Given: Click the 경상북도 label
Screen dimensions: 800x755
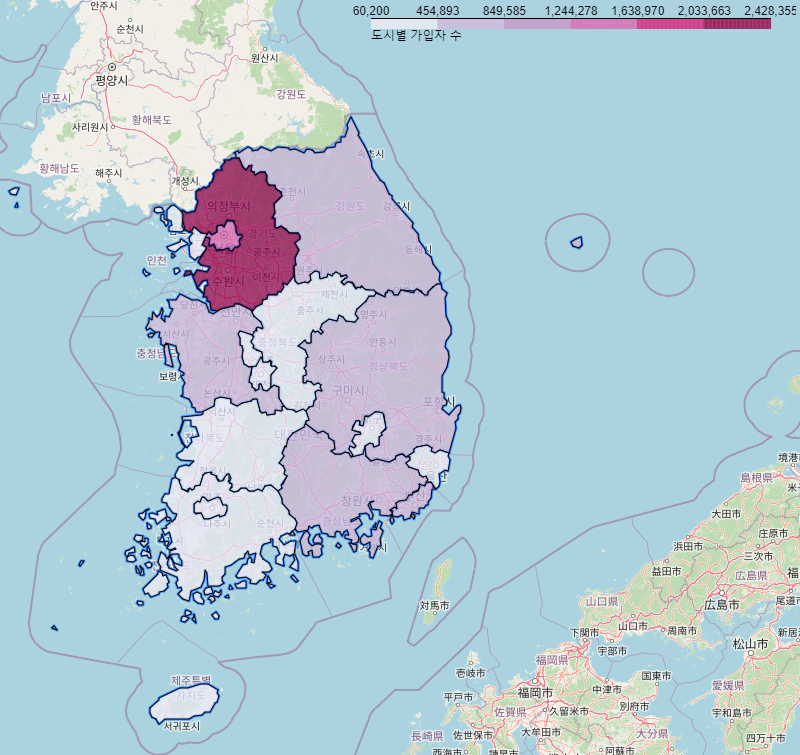Looking at the screenshot, I should point(388,366).
